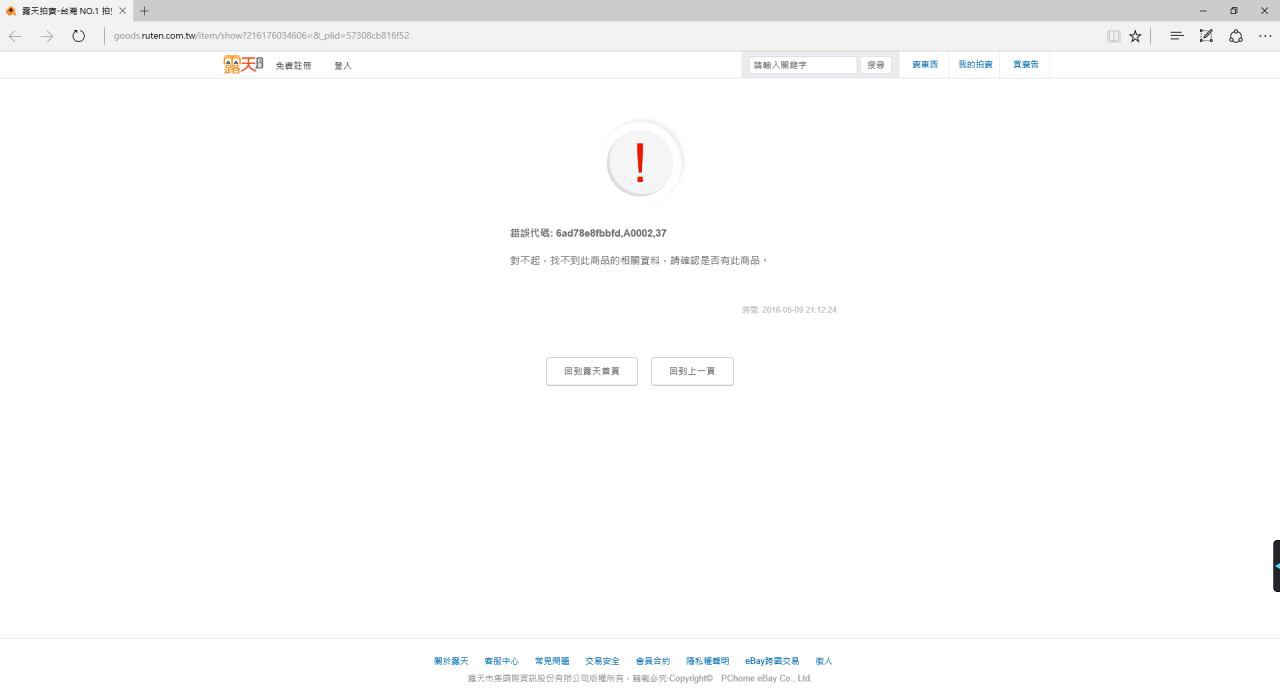This screenshot has height=700, width=1280.
Task: Expand the blue side tab at right edge
Action: pyautogui.click(x=1276, y=566)
